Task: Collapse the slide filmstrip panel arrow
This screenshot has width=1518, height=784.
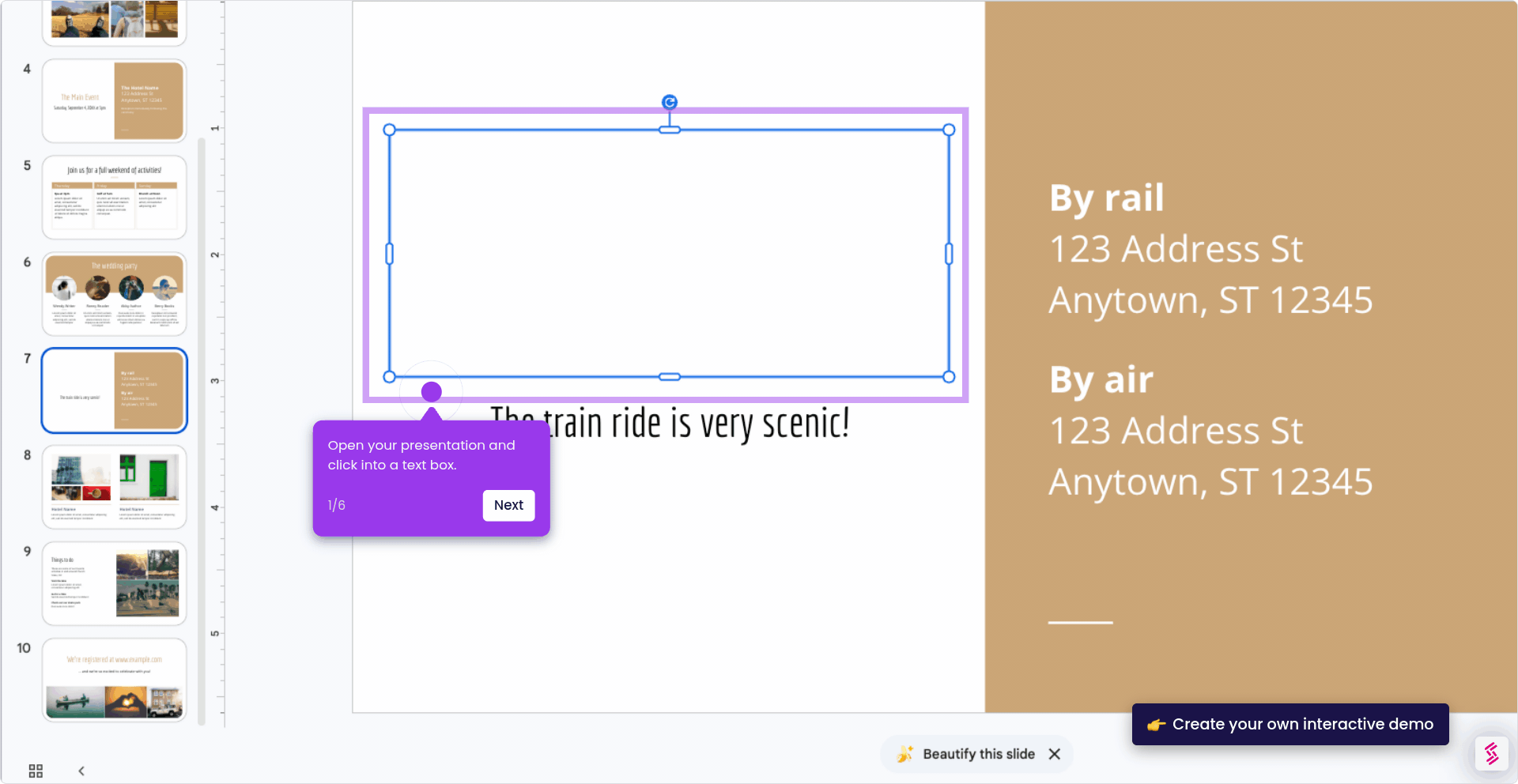Action: [x=81, y=771]
